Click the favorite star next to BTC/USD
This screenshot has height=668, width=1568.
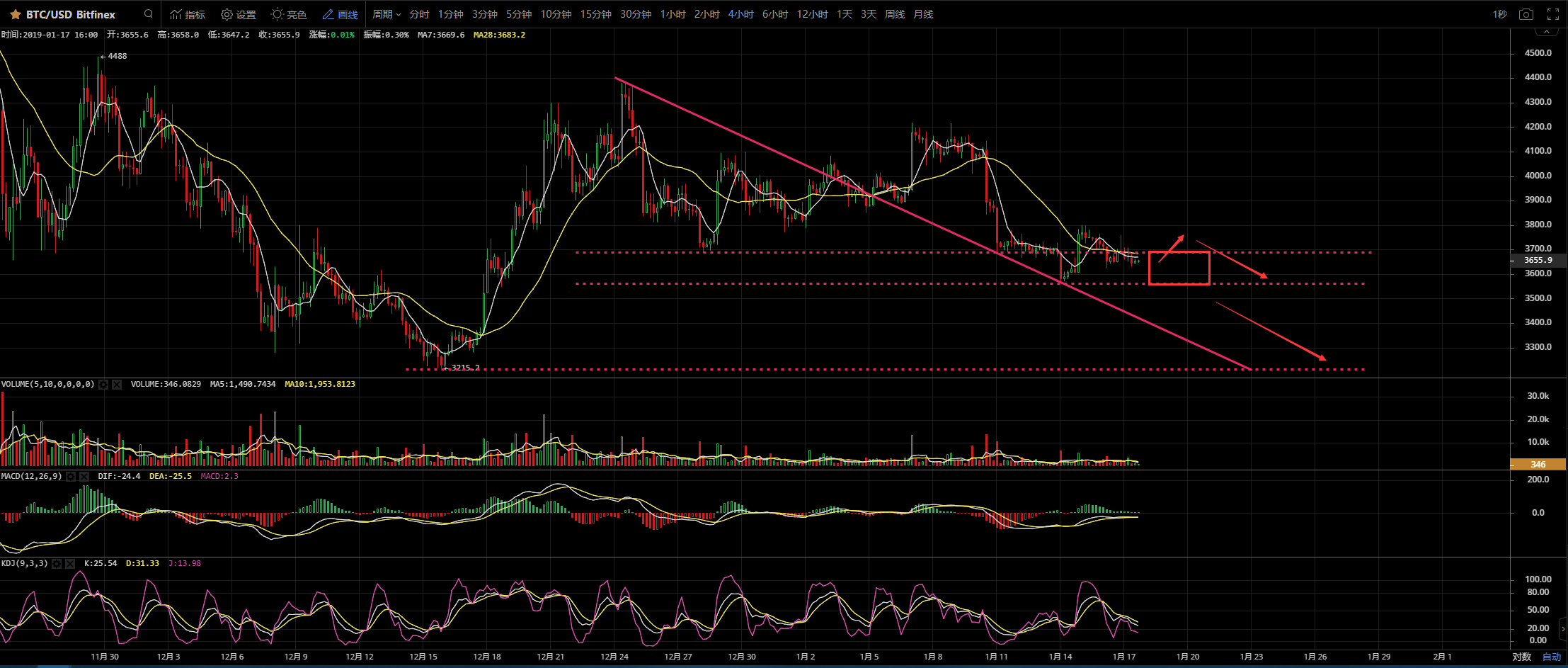(15, 14)
